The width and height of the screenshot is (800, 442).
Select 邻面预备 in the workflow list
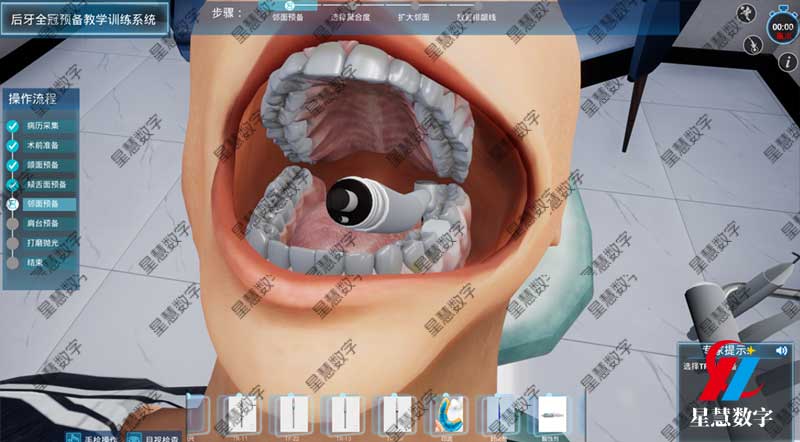(44, 204)
